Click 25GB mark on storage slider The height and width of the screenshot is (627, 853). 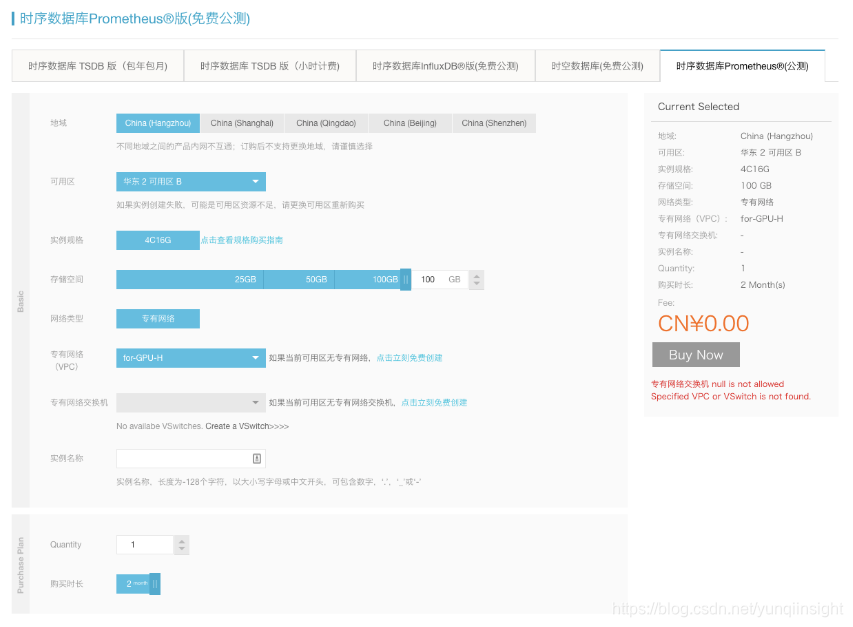[x=245, y=279]
